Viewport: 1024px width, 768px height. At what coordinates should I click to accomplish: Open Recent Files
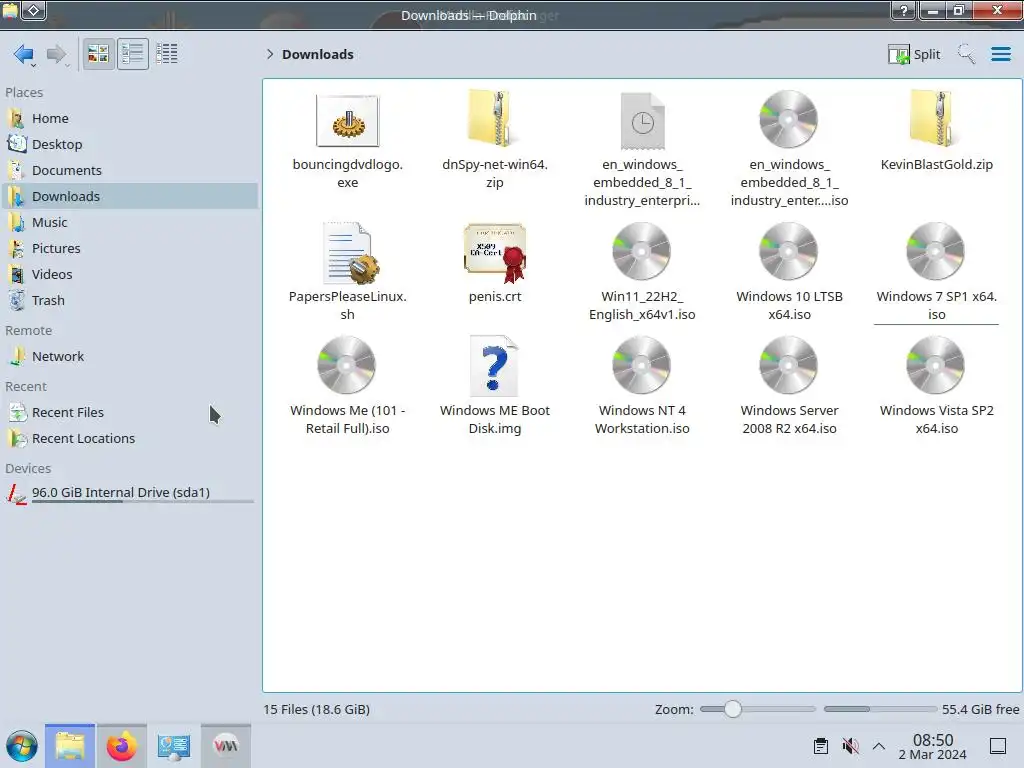pos(129,413)
